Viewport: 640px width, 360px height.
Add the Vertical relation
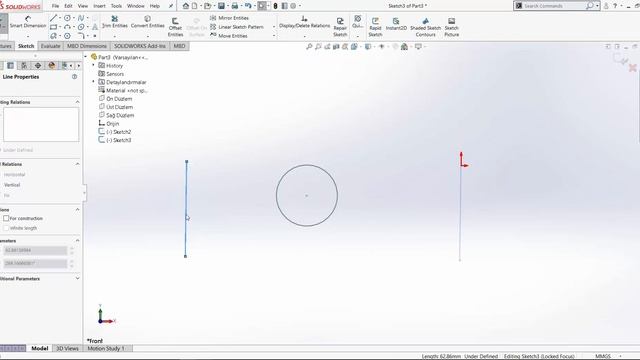tap(12, 185)
